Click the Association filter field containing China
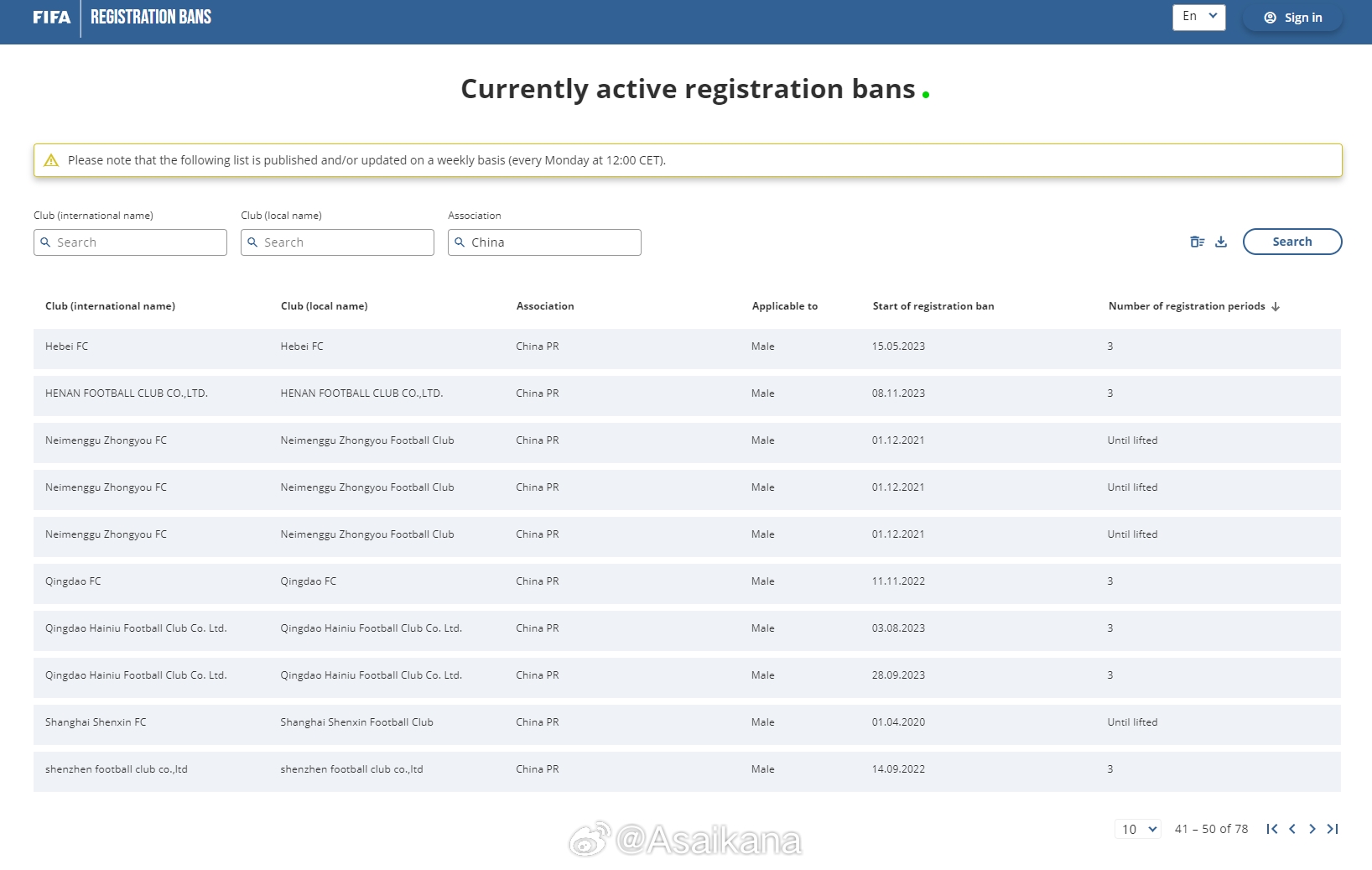 point(545,242)
